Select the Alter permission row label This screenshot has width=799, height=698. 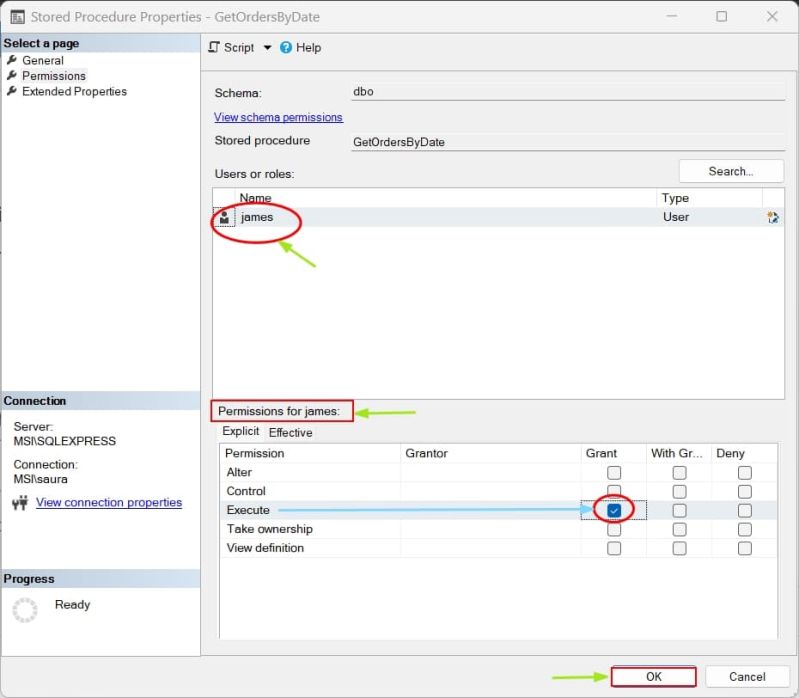pyautogui.click(x=239, y=472)
